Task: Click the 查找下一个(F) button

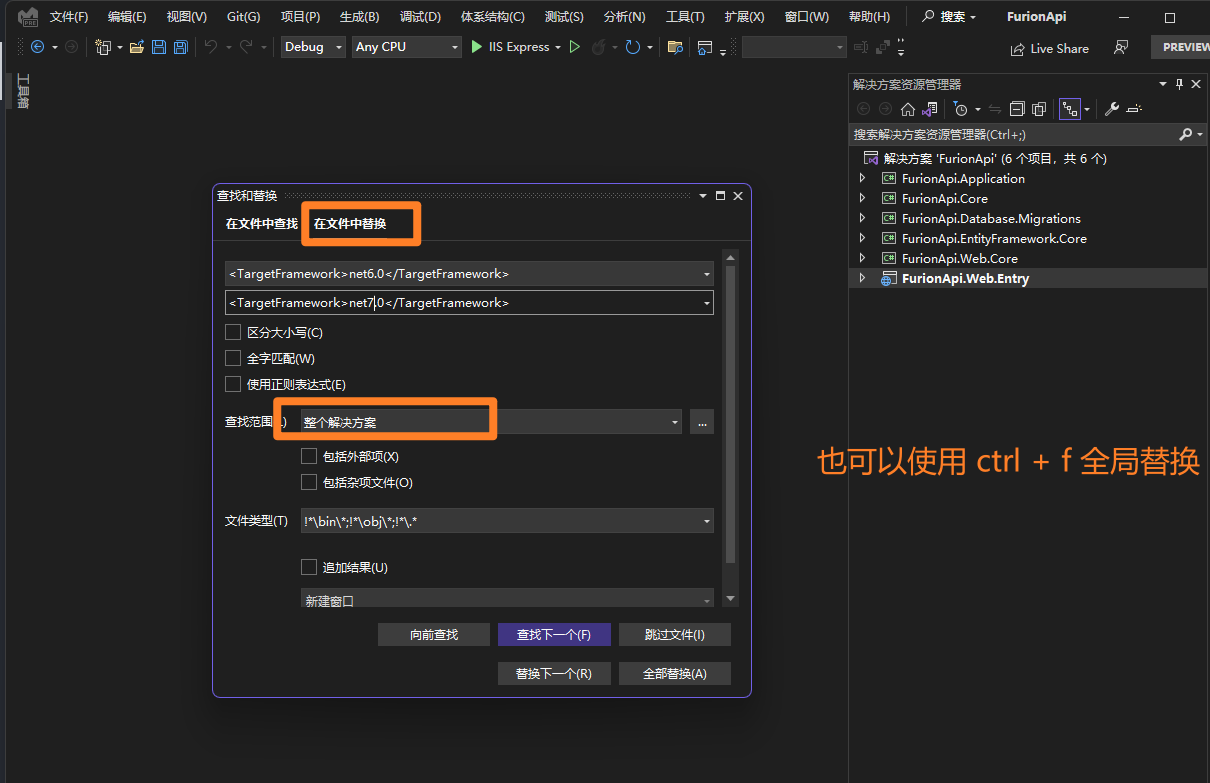Action: [x=553, y=634]
